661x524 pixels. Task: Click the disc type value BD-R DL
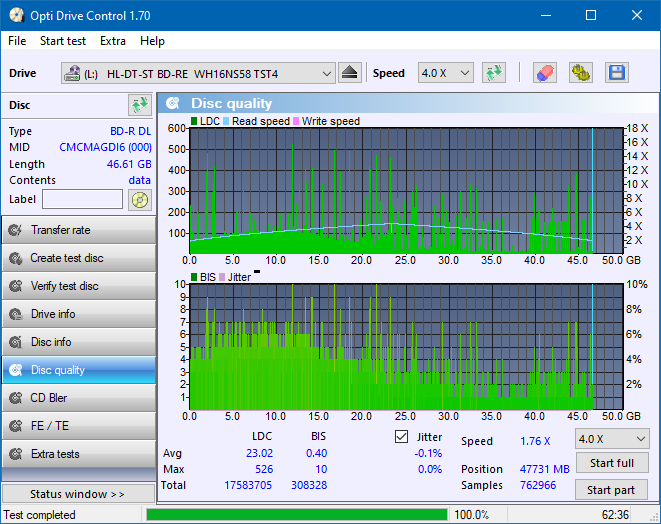point(130,131)
